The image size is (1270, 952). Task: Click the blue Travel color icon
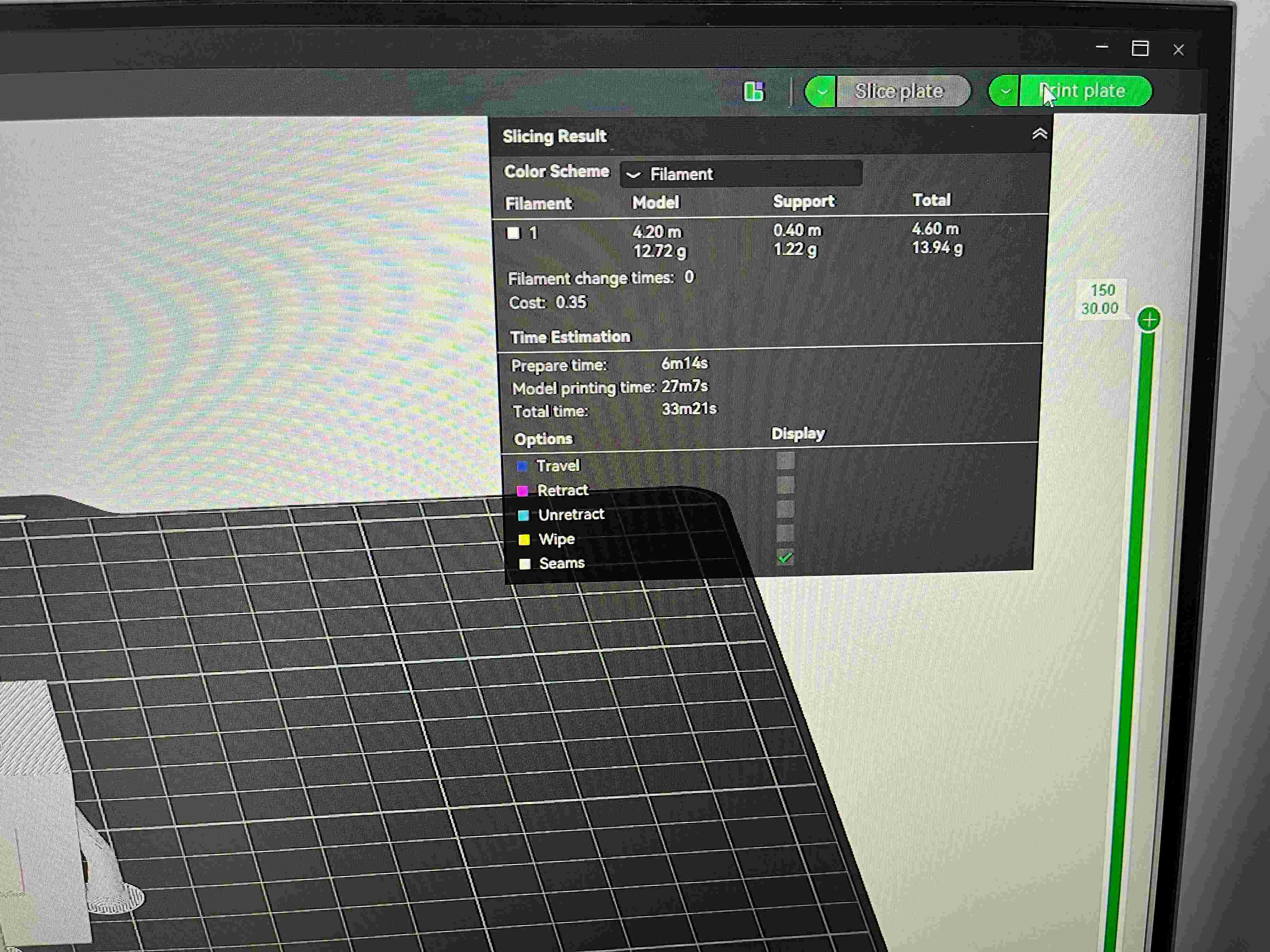pos(523,467)
